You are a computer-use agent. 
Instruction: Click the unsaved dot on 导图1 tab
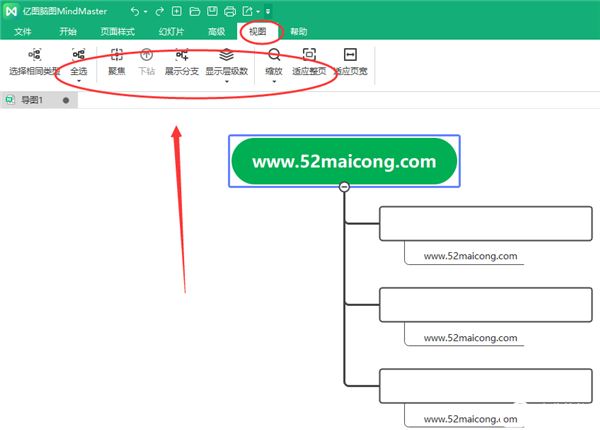[66, 101]
